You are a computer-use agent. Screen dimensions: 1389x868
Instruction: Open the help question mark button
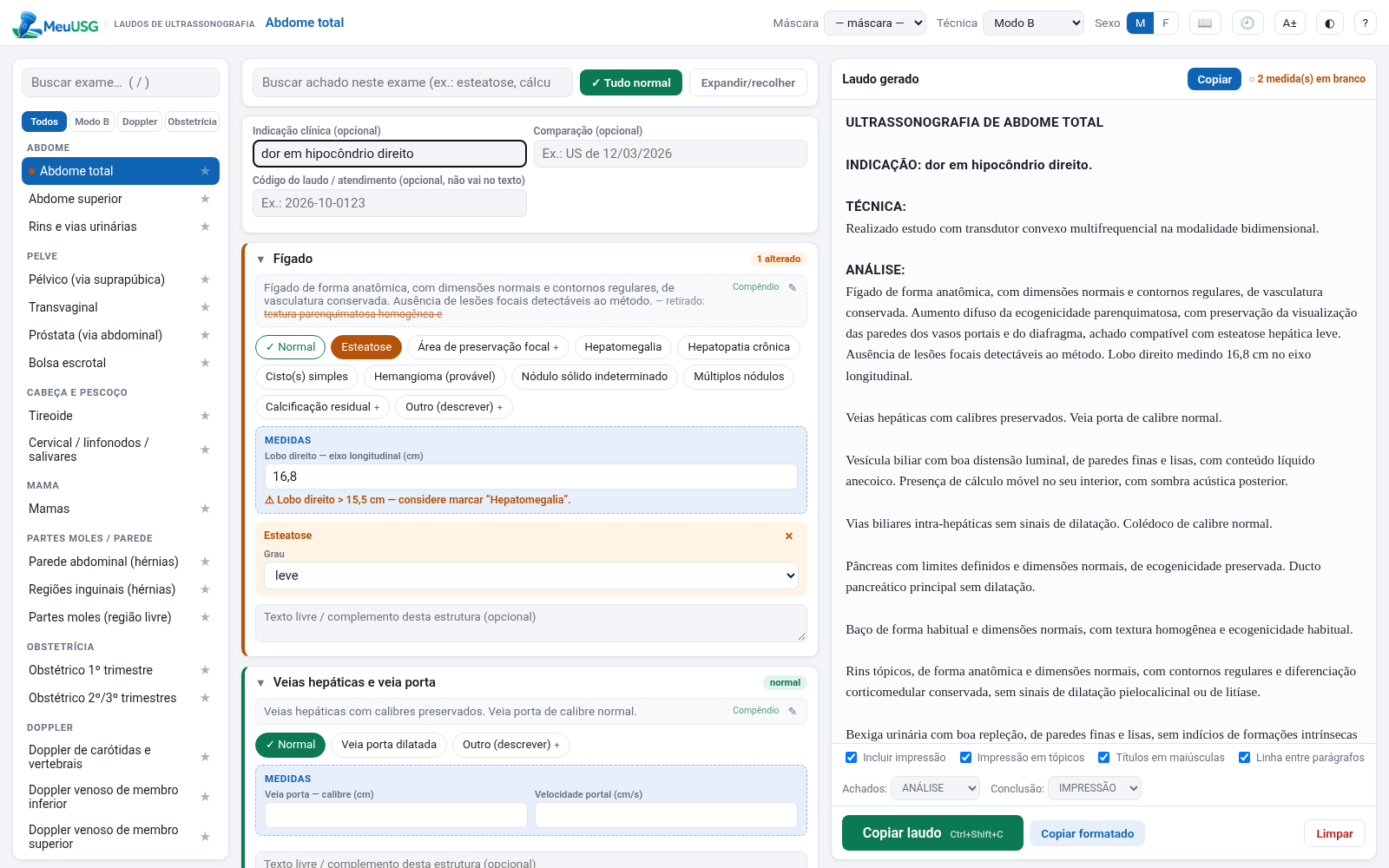point(1366,23)
